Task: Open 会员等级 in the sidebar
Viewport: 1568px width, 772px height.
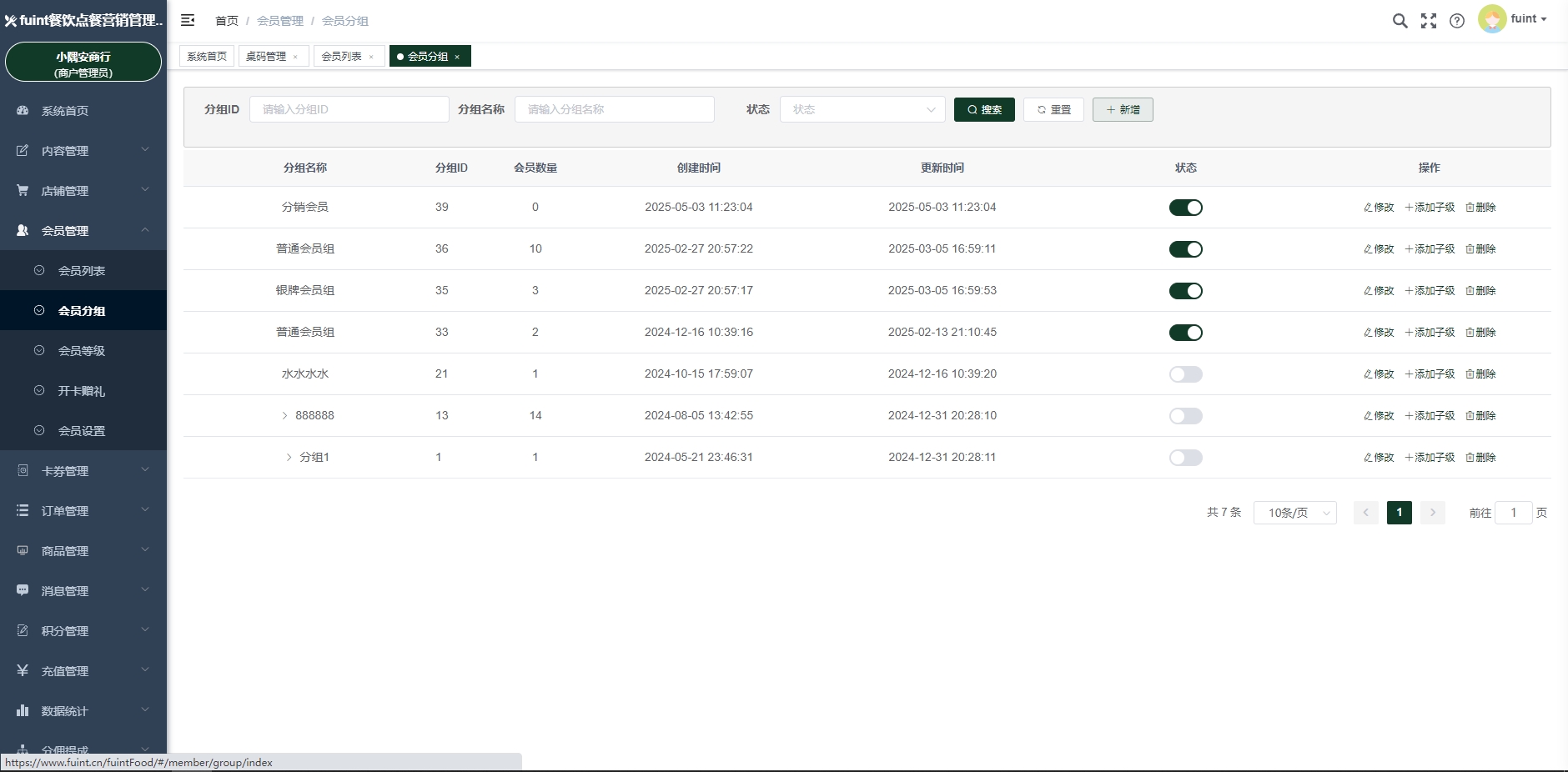Action: tap(82, 351)
